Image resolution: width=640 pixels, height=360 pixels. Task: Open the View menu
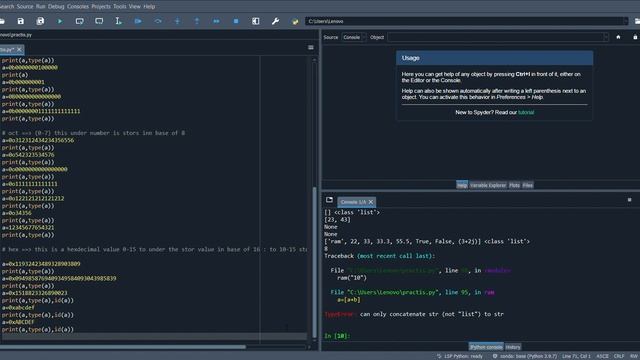pyautogui.click(x=135, y=7)
